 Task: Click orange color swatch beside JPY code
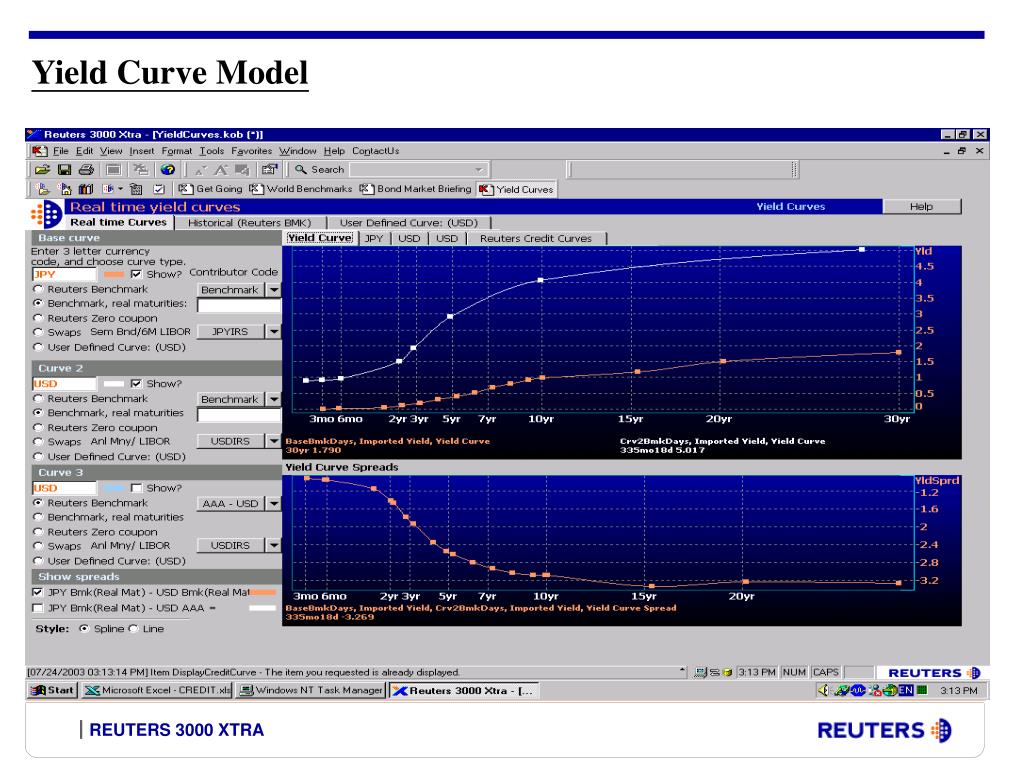point(114,274)
